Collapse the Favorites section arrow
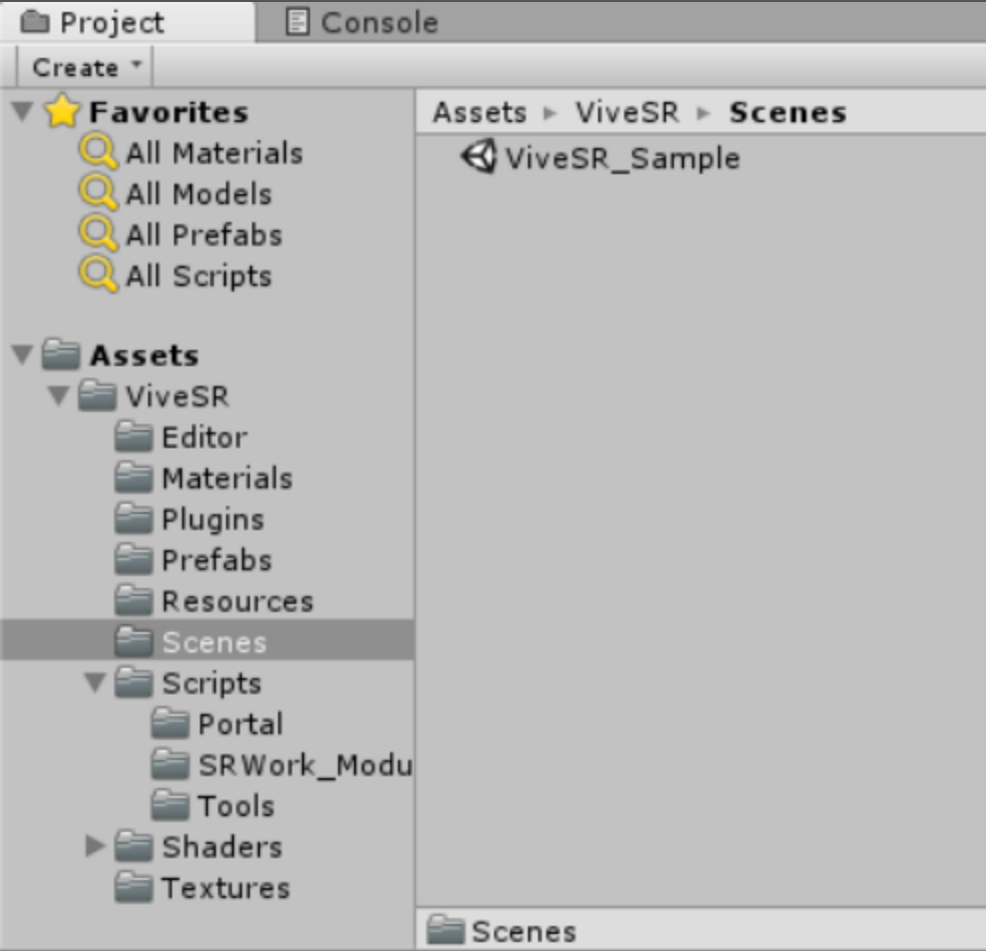 pos(23,112)
